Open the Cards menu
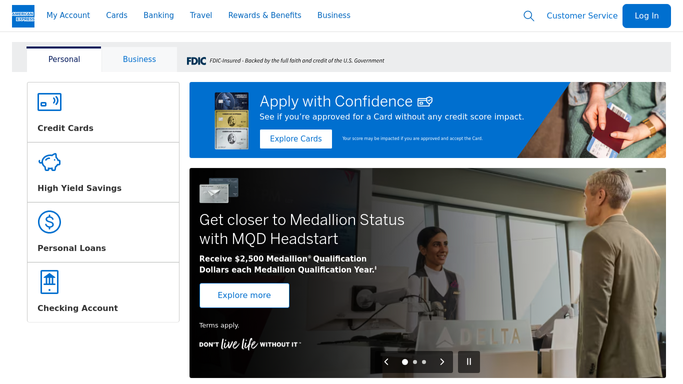Image resolution: width=683 pixels, height=384 pixels. click(x=117, y=15)
